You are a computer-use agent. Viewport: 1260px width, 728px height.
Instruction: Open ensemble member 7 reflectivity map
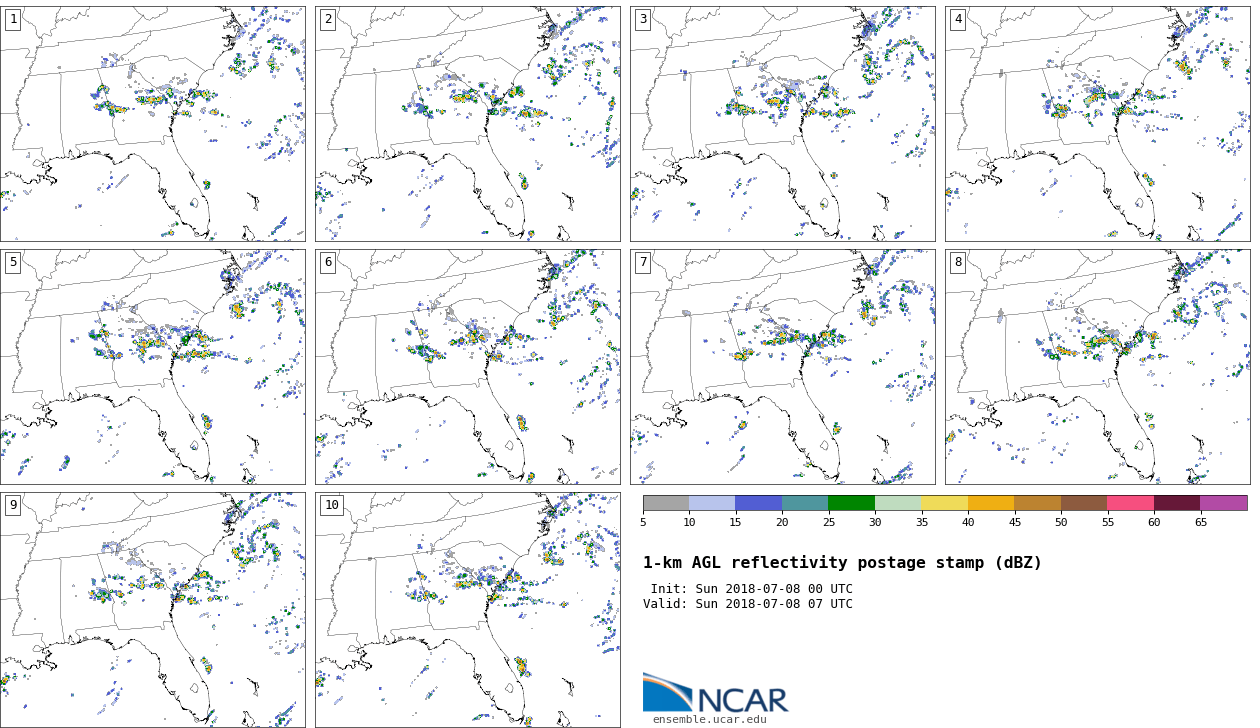[782, 367]
